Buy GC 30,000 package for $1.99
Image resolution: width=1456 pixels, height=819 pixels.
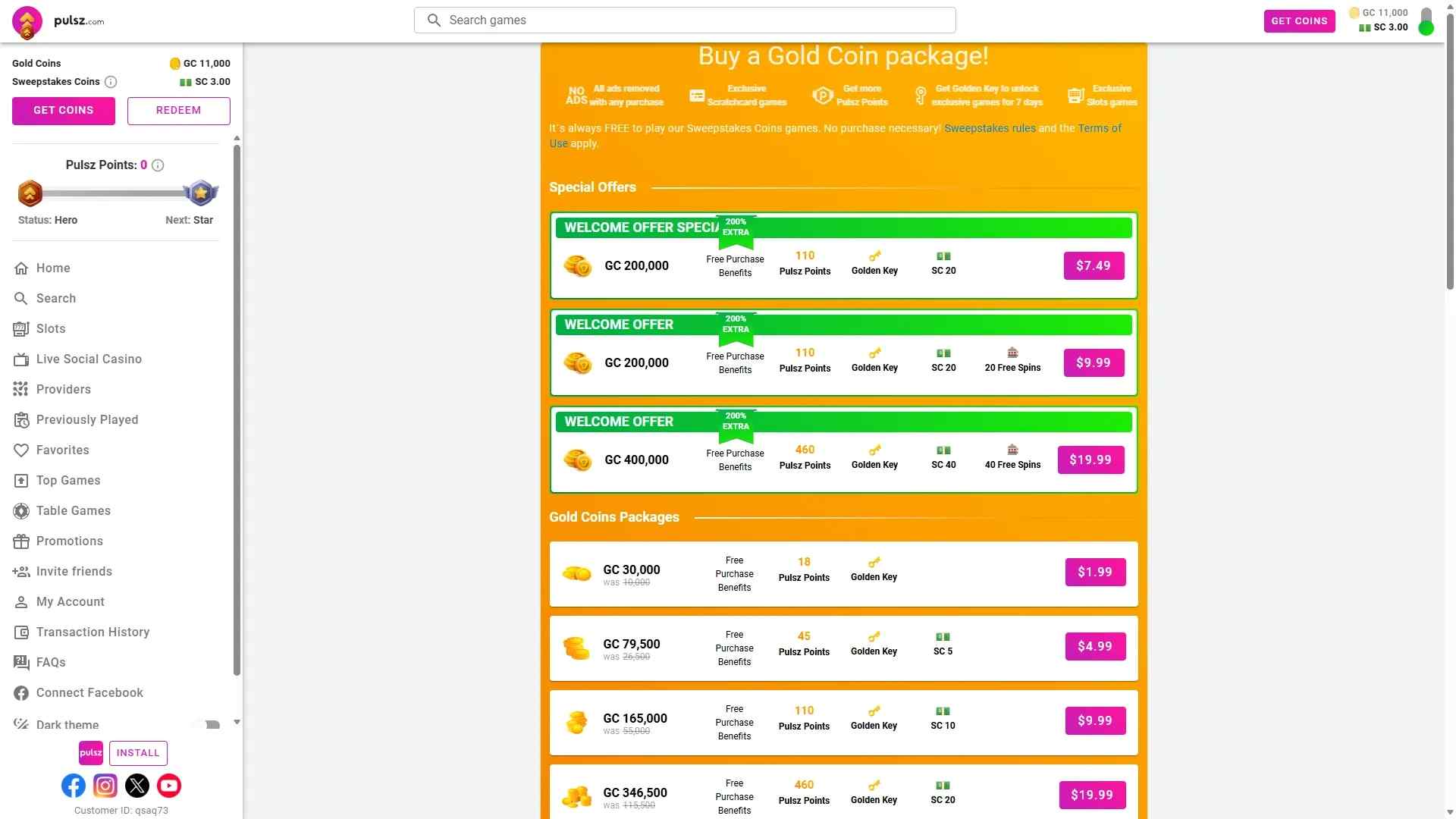1095,573
